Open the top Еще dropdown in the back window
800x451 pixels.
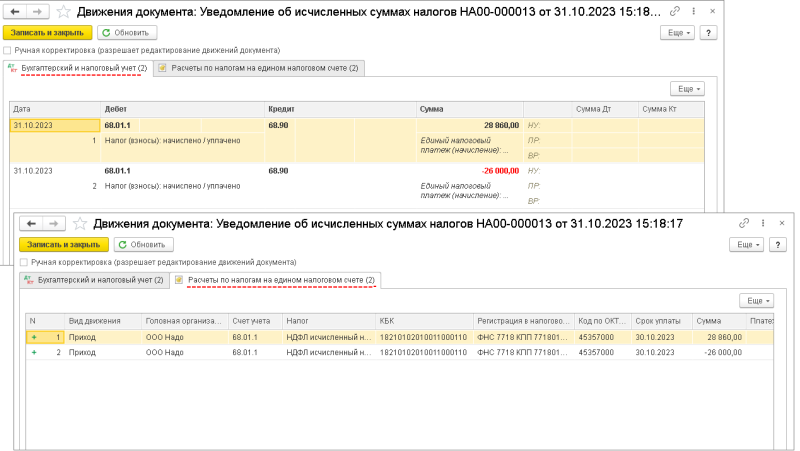(678, 33)
